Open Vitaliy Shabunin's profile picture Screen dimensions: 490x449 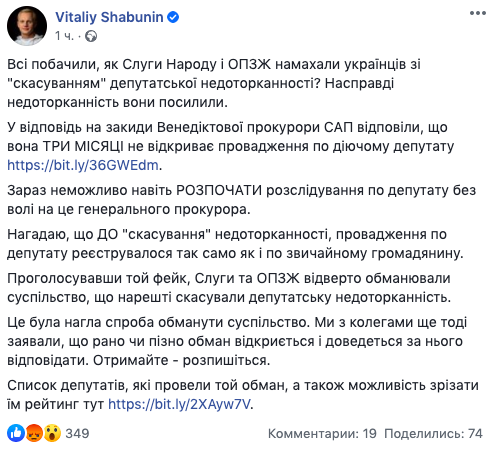pos(27,26)
